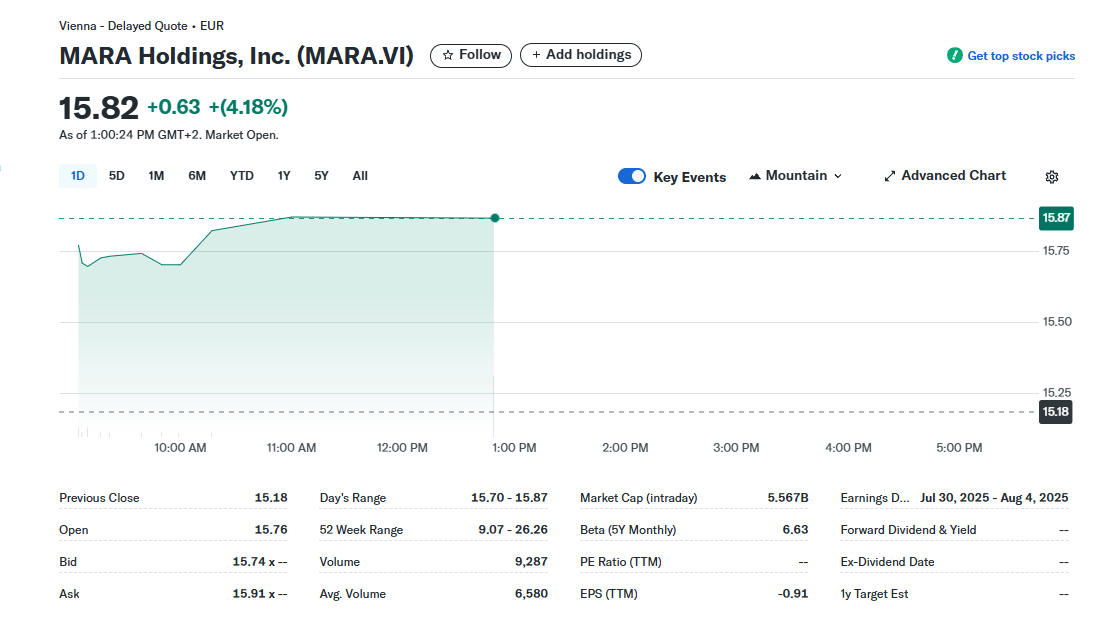The image size is (1099, 620).
Task: Click the Ask value 15.91 x --
Action: click(260, 593)
